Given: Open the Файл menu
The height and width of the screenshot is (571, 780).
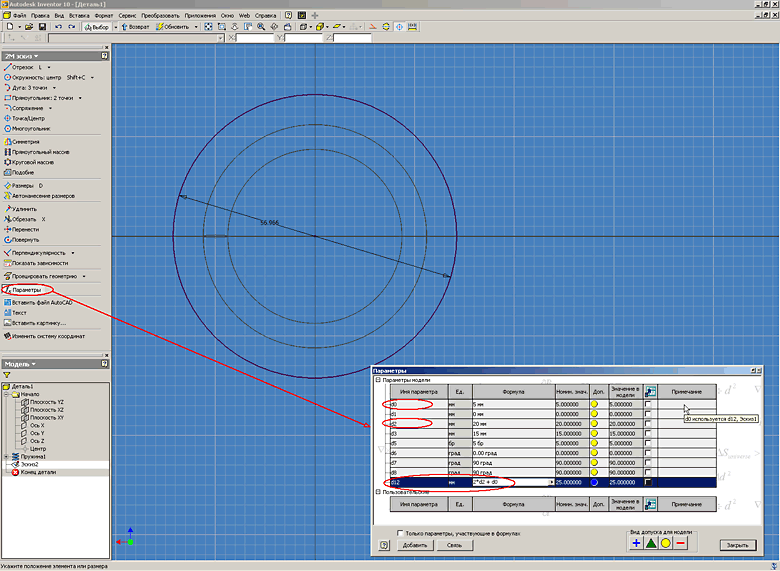Looking at the screenshot, I should tap(19, 15).
